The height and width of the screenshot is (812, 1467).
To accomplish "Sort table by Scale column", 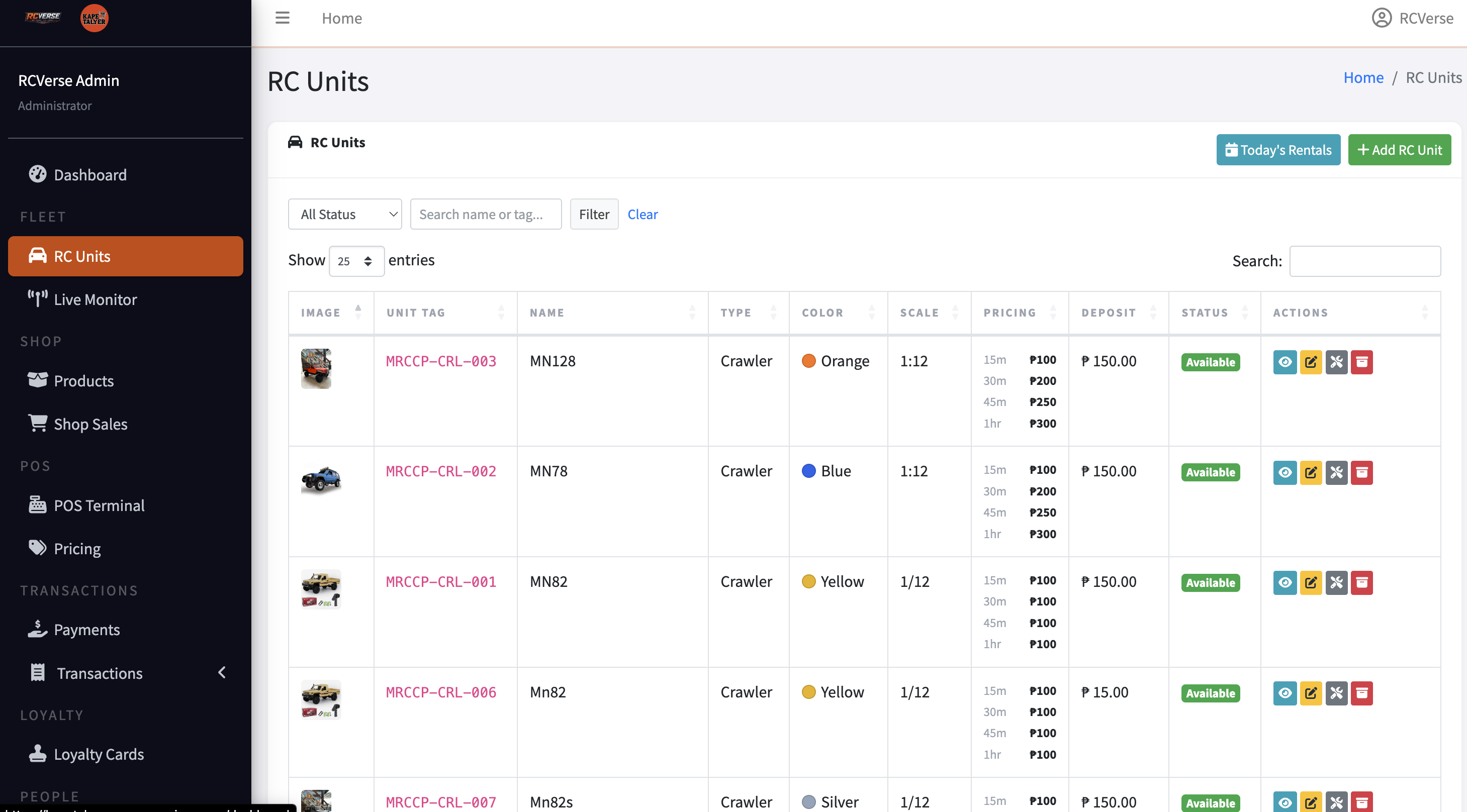I will 929,313.
